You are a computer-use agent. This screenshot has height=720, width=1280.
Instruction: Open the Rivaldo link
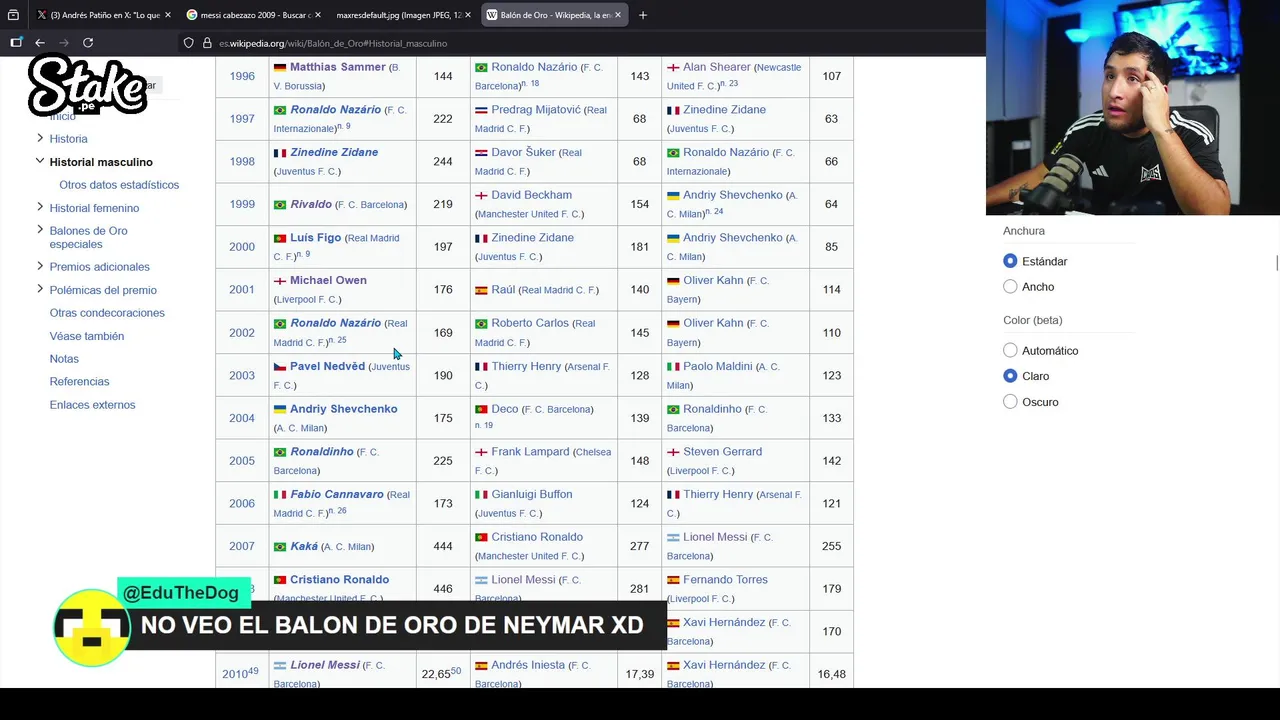point(311,204)
